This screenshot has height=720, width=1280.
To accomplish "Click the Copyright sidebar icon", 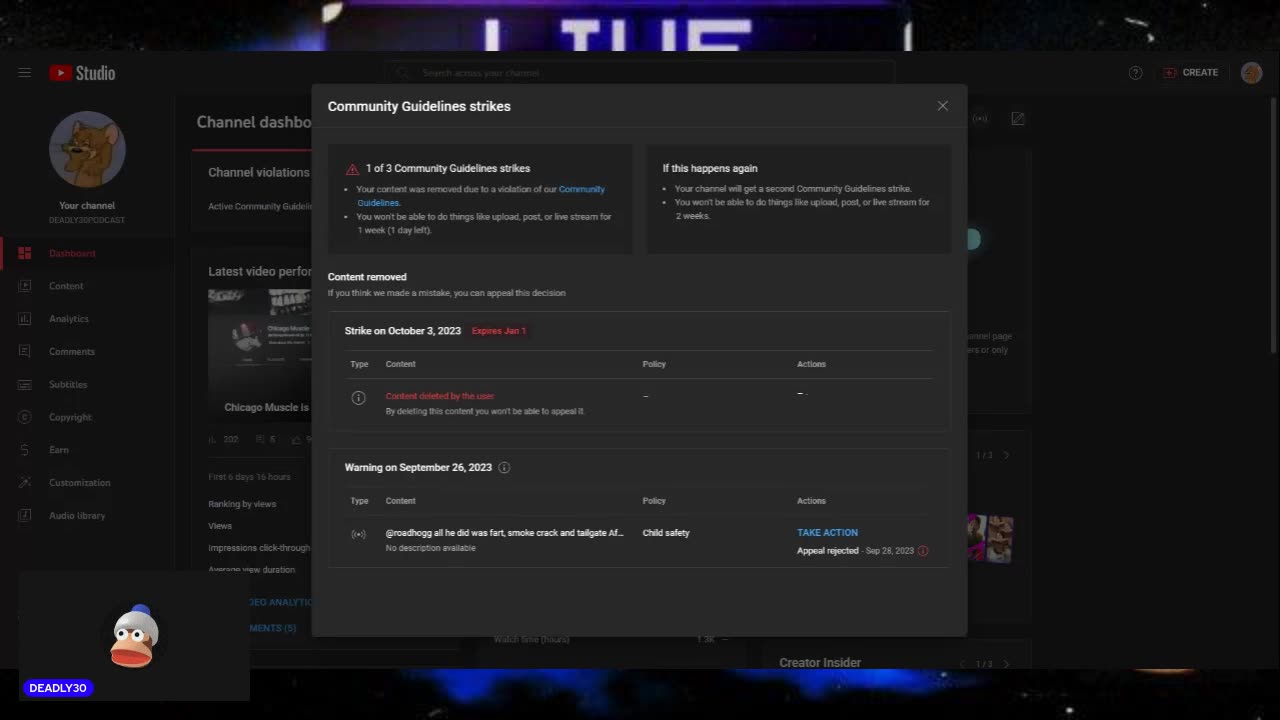I will tap(25, 418).
